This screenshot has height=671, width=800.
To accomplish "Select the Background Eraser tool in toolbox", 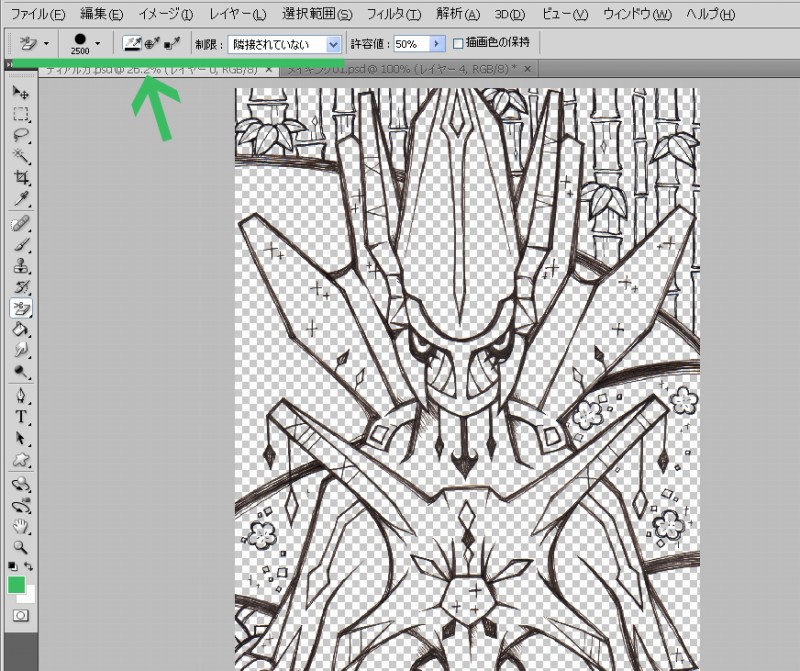I will click(20, 308).
